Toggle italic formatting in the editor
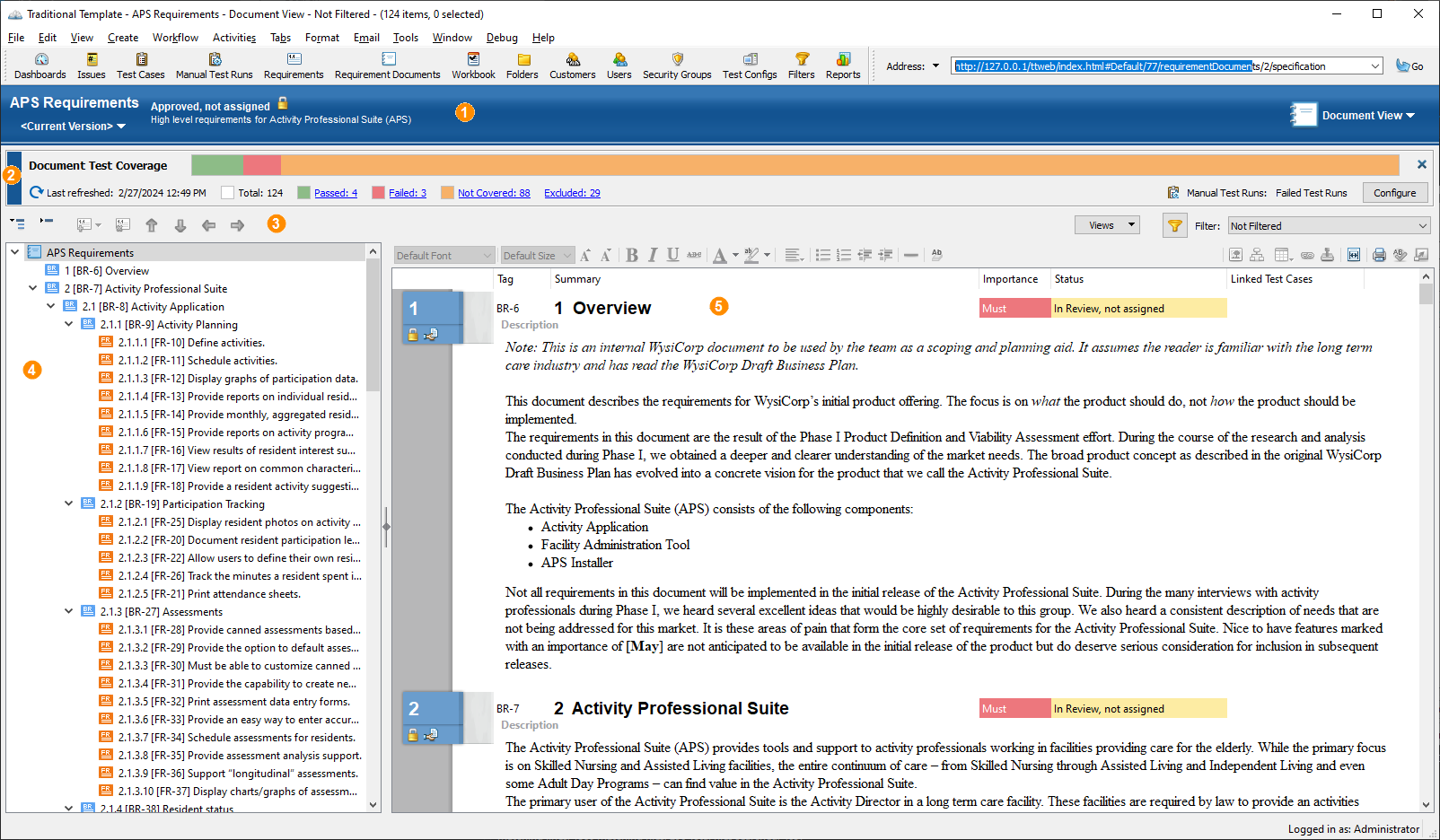 point(653,256)
